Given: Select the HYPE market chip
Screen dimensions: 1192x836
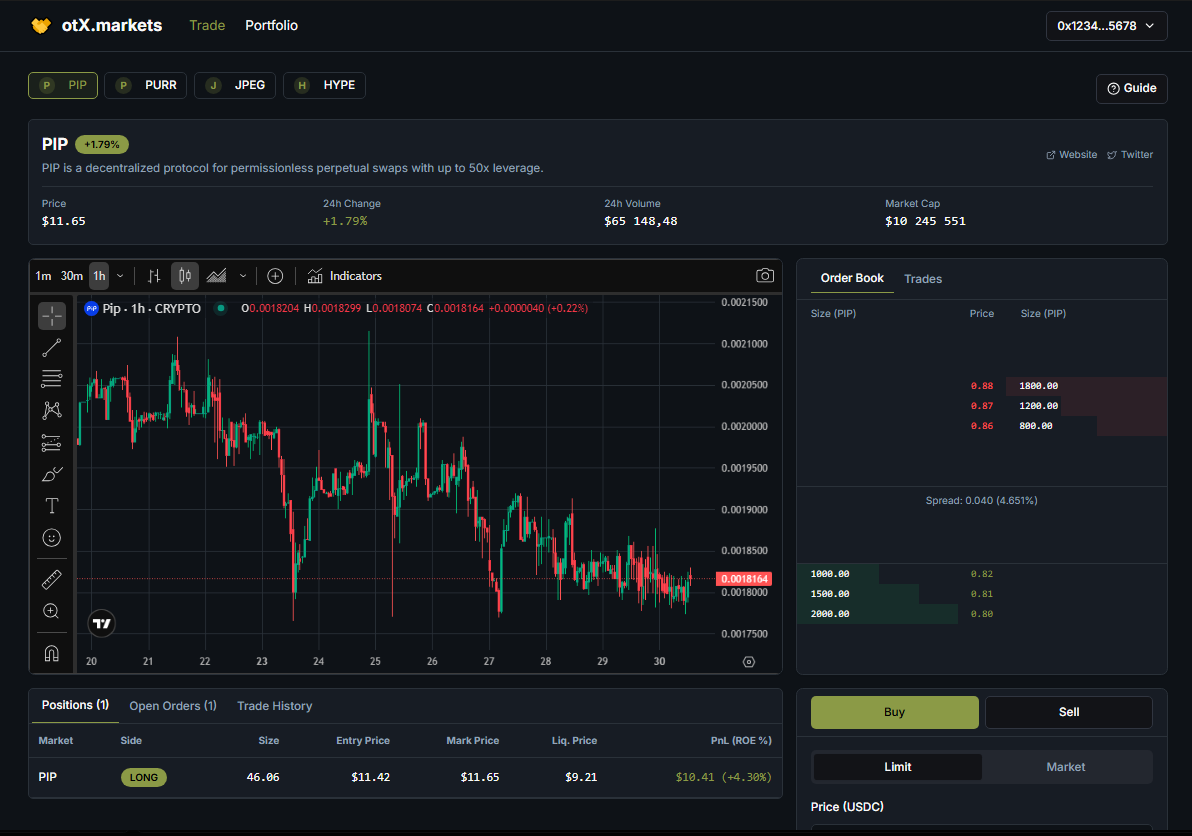Looking at the screenshot, I should pyautogui.click(x=325, y=85).
